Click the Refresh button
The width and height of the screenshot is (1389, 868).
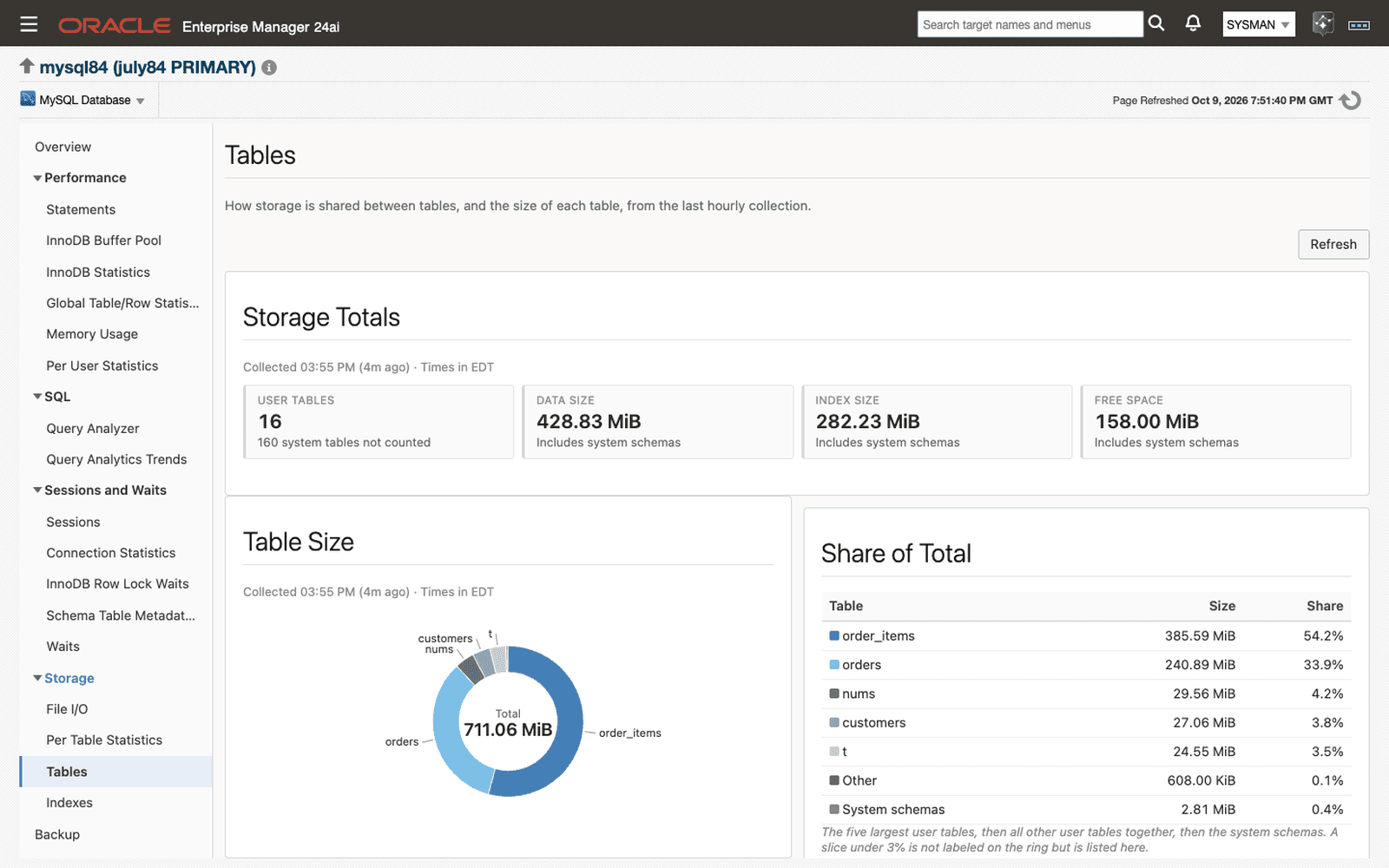tap(1333, 244)
